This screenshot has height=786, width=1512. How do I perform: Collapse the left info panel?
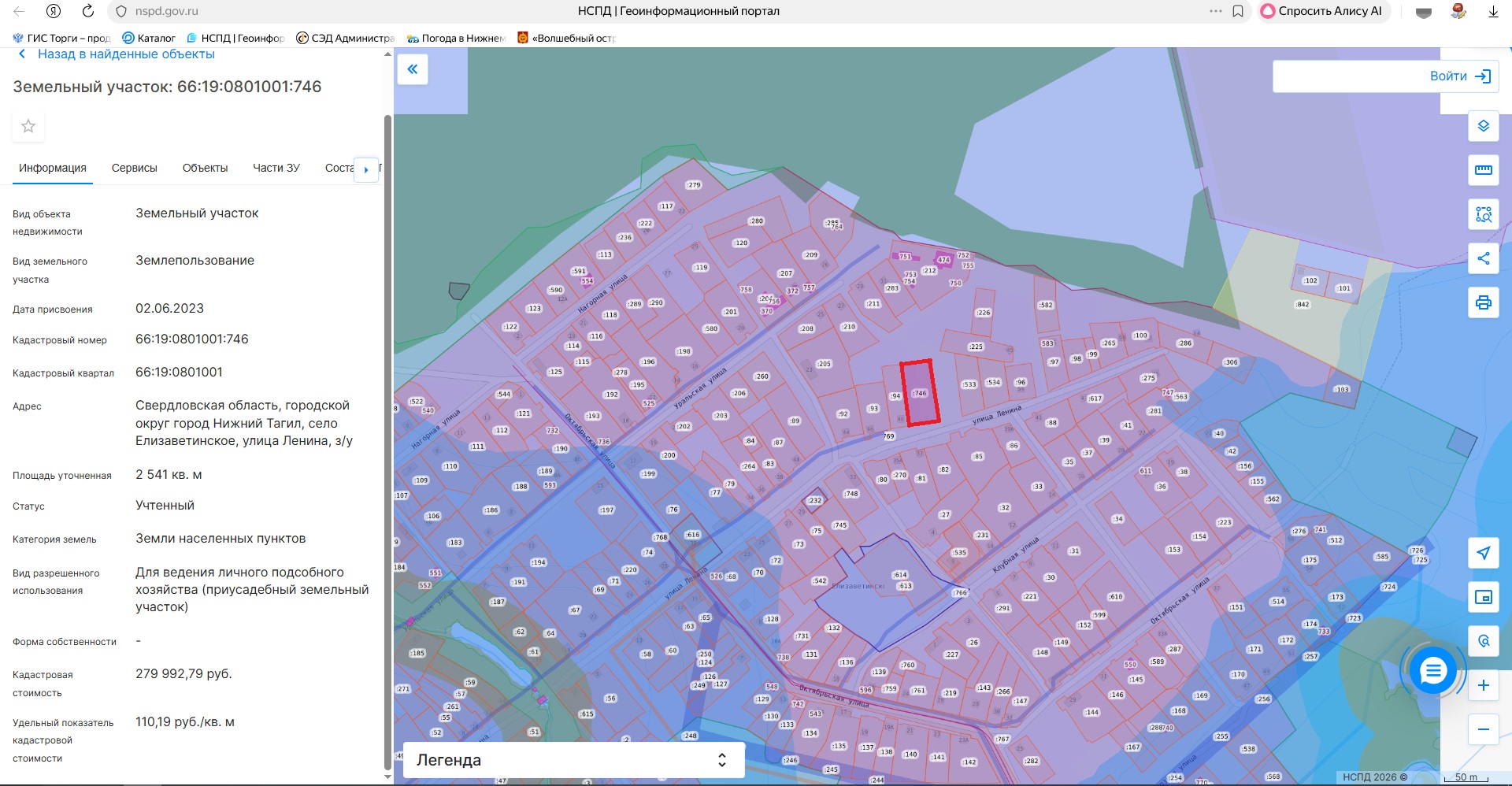[413, 69]
